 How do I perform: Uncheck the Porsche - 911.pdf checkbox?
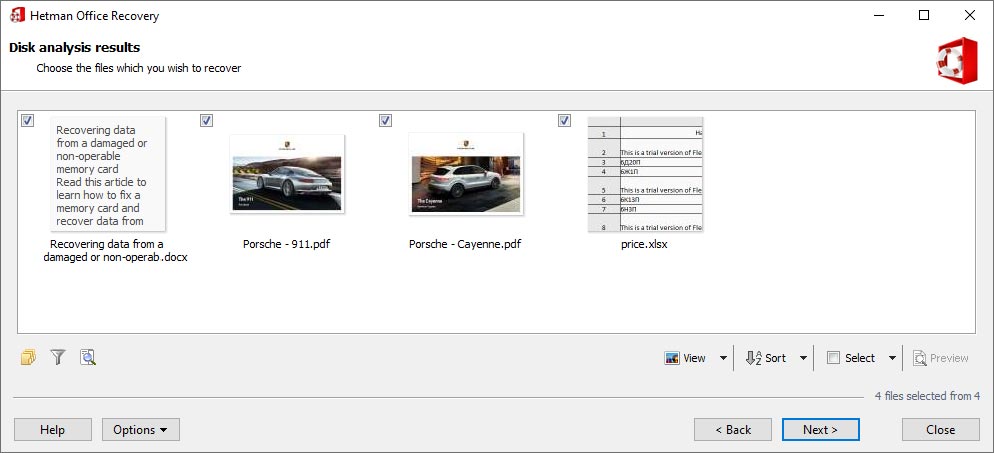[206, 120]
